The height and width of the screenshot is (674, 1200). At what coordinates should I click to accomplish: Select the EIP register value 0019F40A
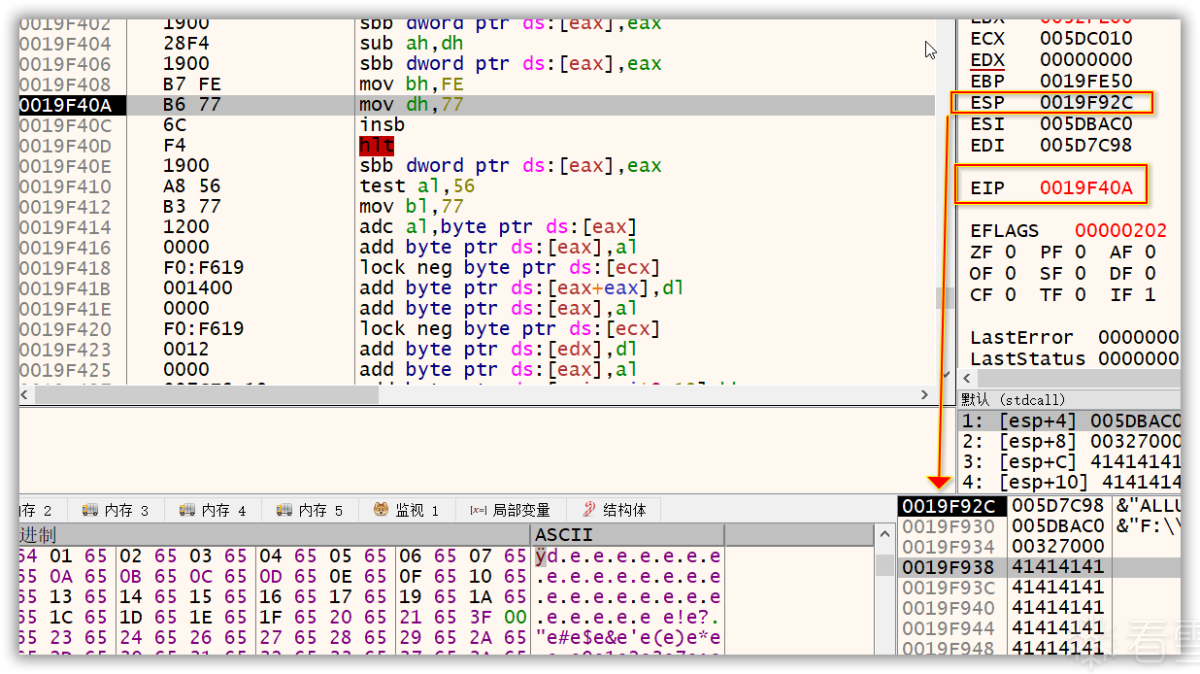click(x=1086, y=187)
